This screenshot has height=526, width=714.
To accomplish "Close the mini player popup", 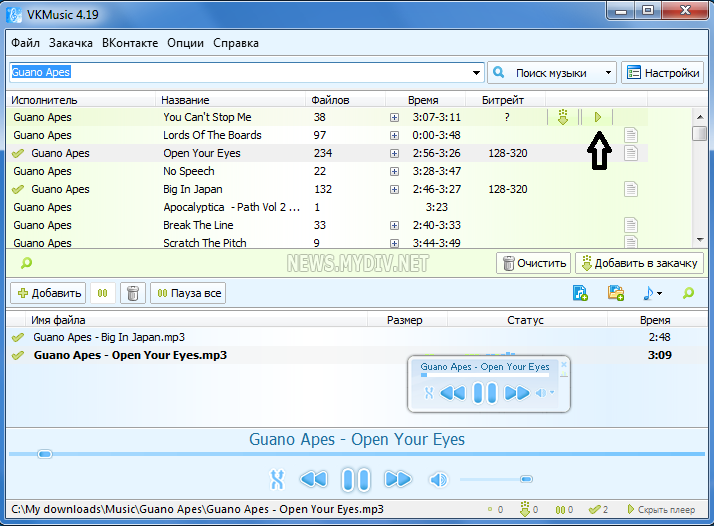I will tap(564, 364).
